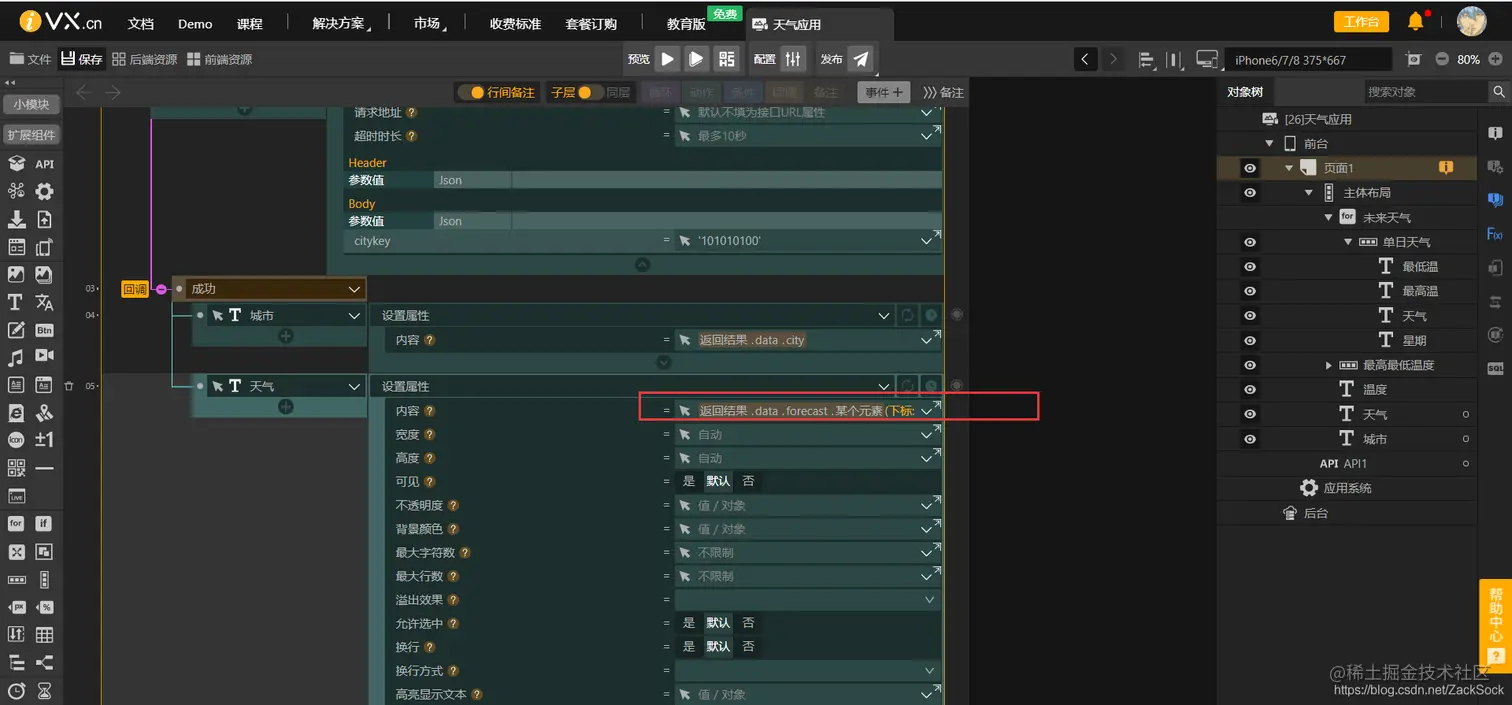Image resolution: width=1512 pixels, height=705 pixels.
Task: Open the 收费标准 pricing page
Action: click(x=515, y=23)
